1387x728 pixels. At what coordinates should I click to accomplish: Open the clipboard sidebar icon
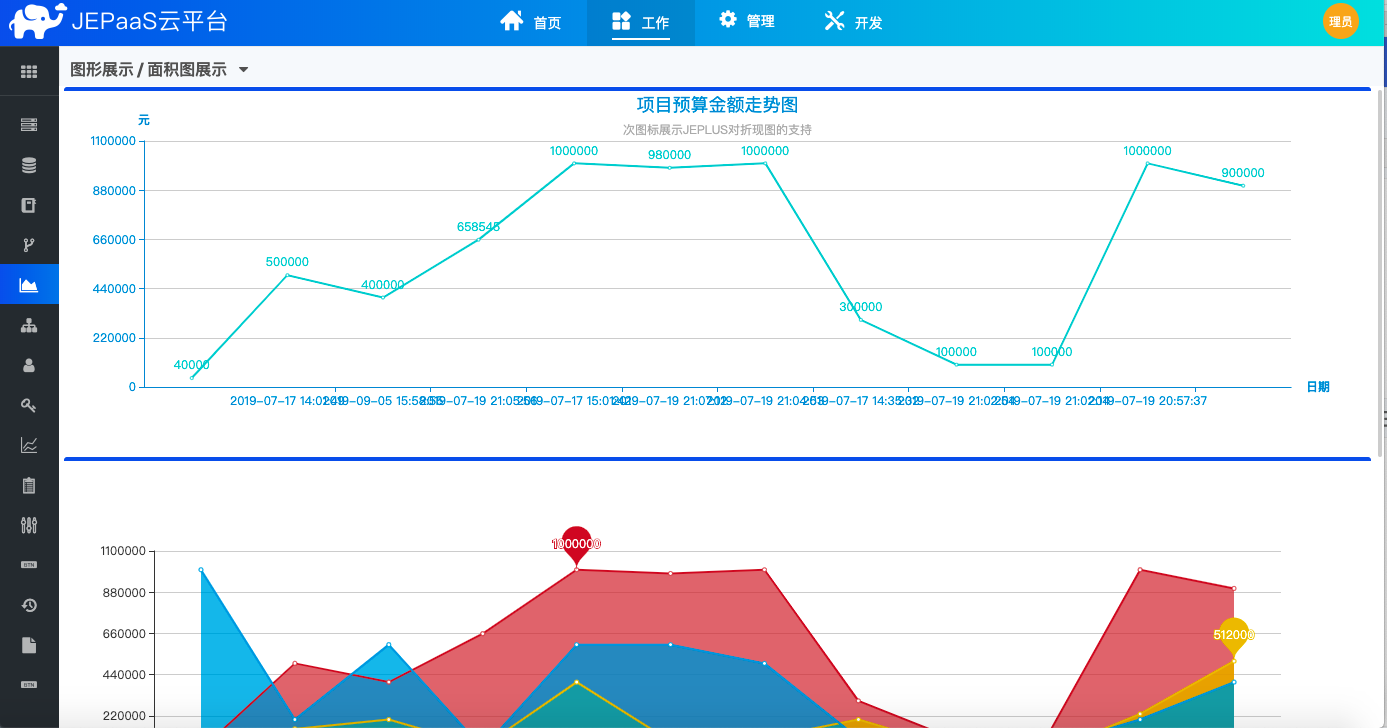pyautogui.click(x=29, y=485)
